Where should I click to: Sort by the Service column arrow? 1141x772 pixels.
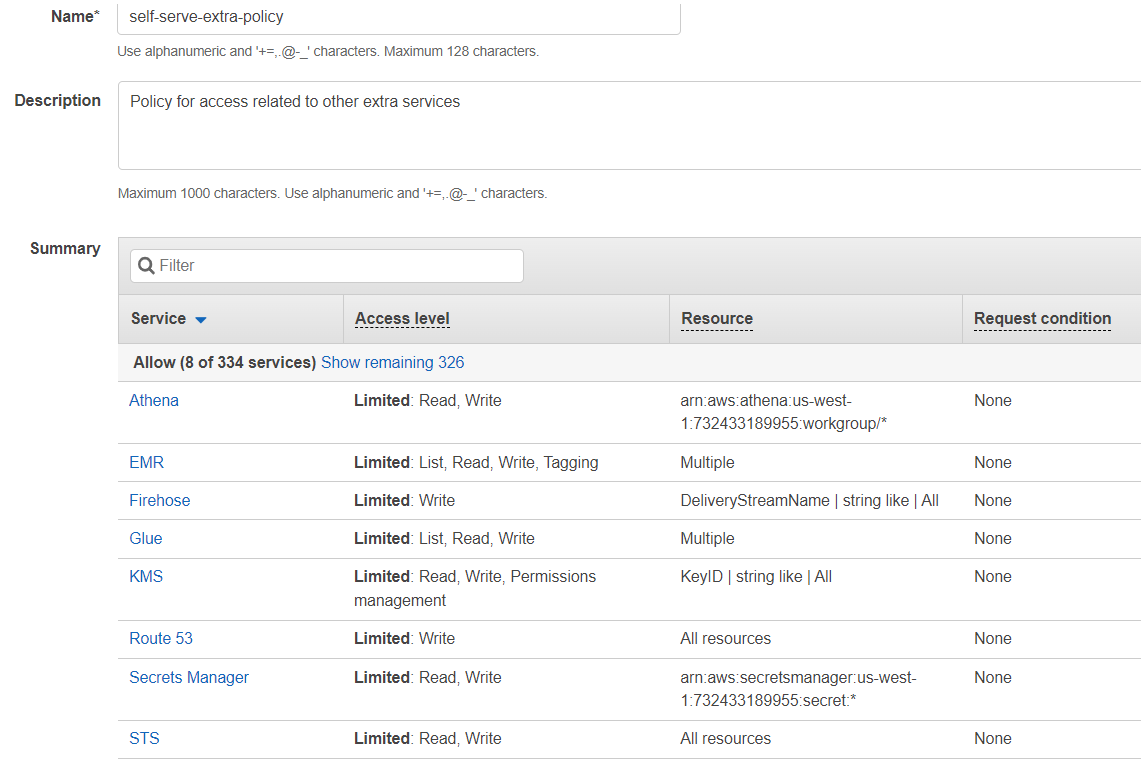click(201, 319)
